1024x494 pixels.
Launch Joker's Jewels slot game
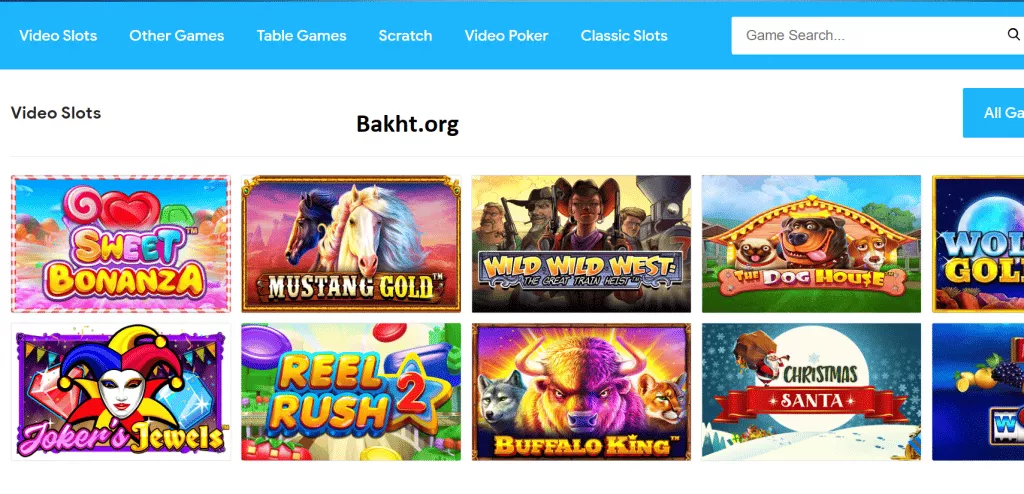click(121, 391)
